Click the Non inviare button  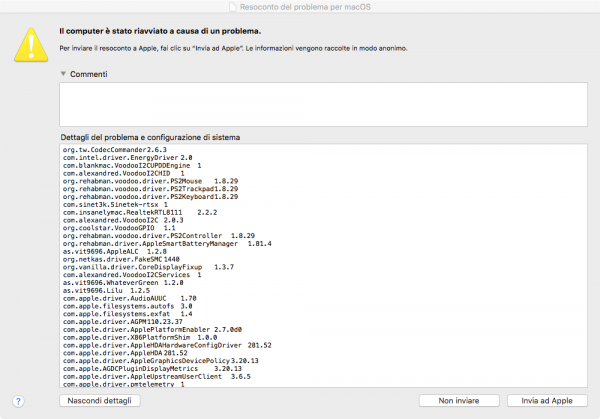(459, 401)
